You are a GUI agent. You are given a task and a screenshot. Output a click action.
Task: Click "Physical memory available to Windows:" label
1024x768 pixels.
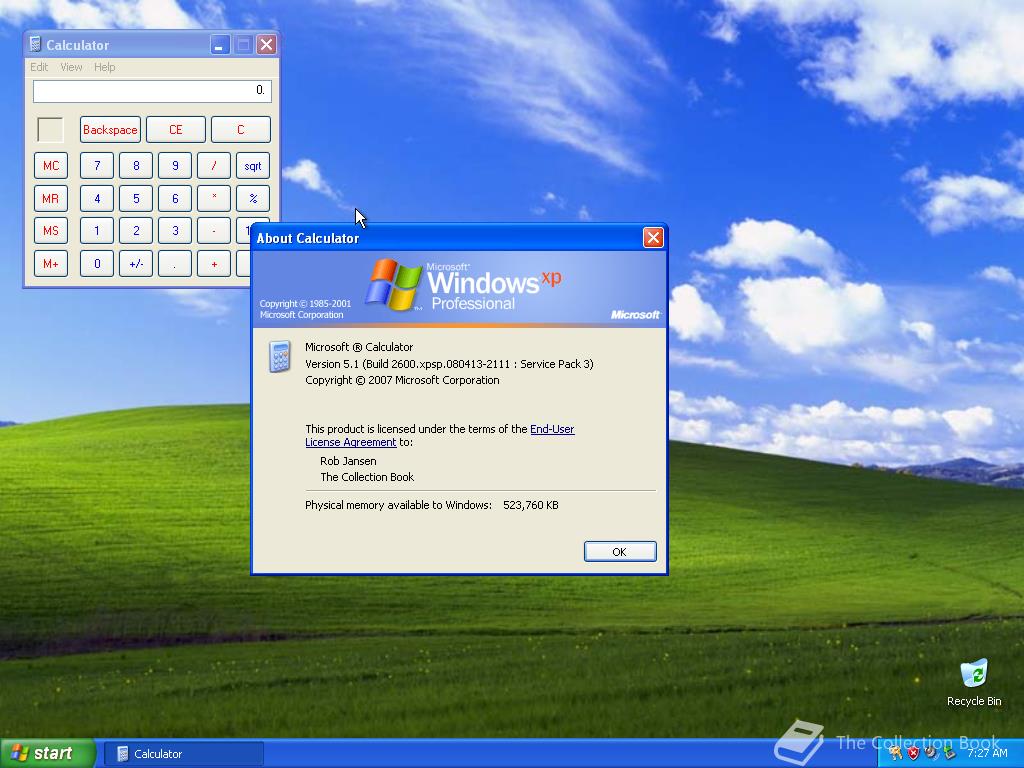point(398,505)
